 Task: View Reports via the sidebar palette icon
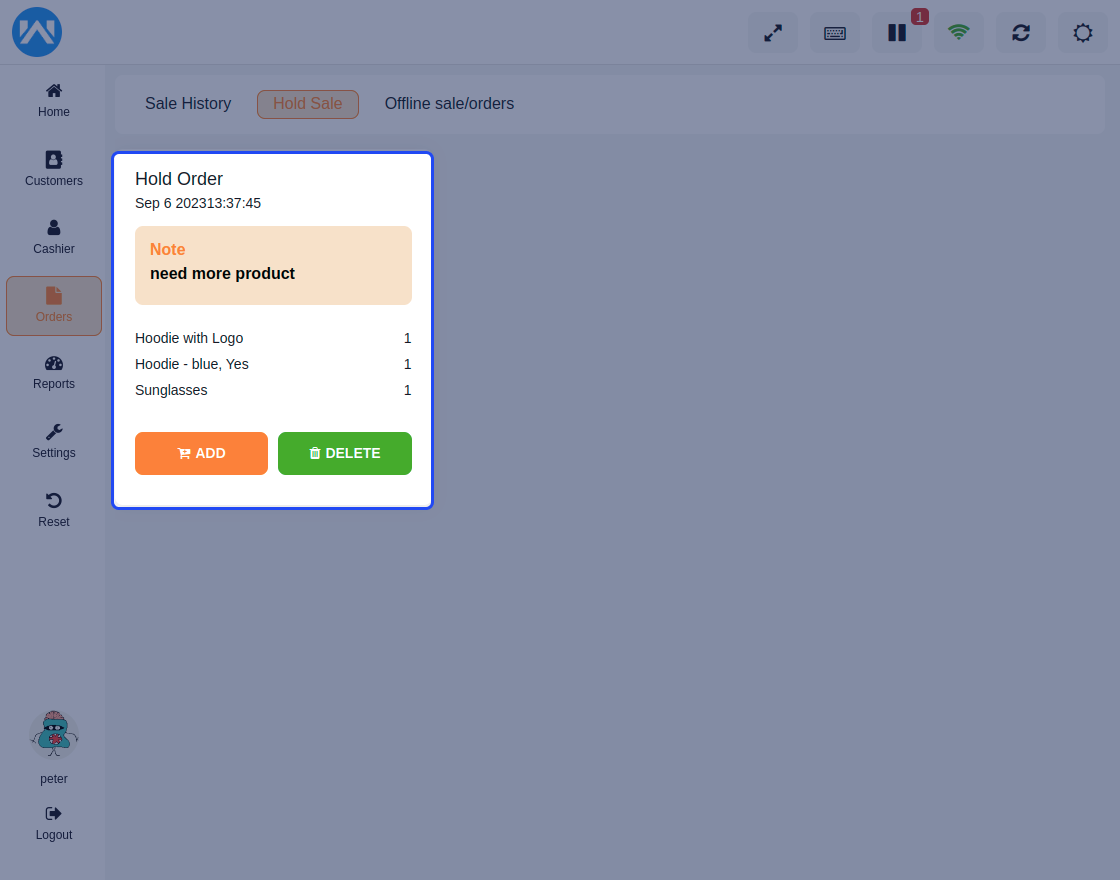(x=53, y=372)
